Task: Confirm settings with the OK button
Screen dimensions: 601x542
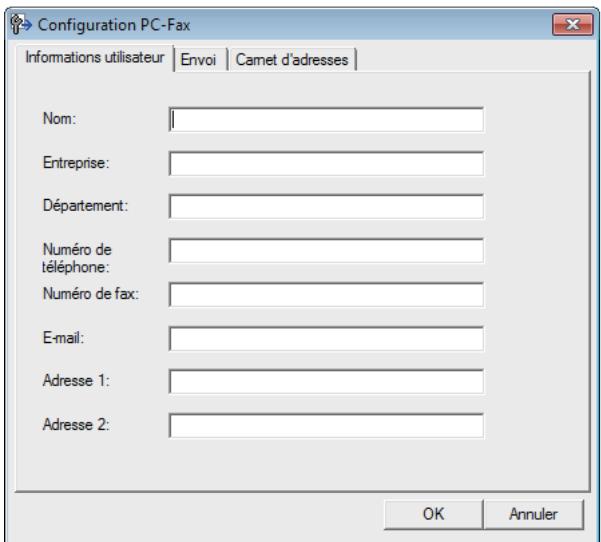Action: [x=434, y=514]
